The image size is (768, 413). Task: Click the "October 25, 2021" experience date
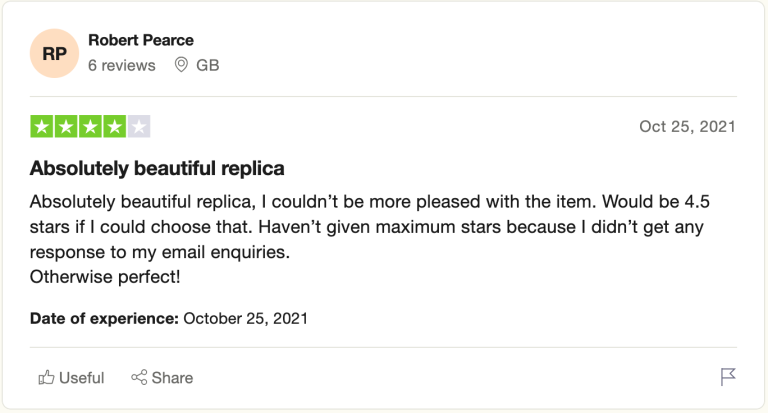pos(245,319)
